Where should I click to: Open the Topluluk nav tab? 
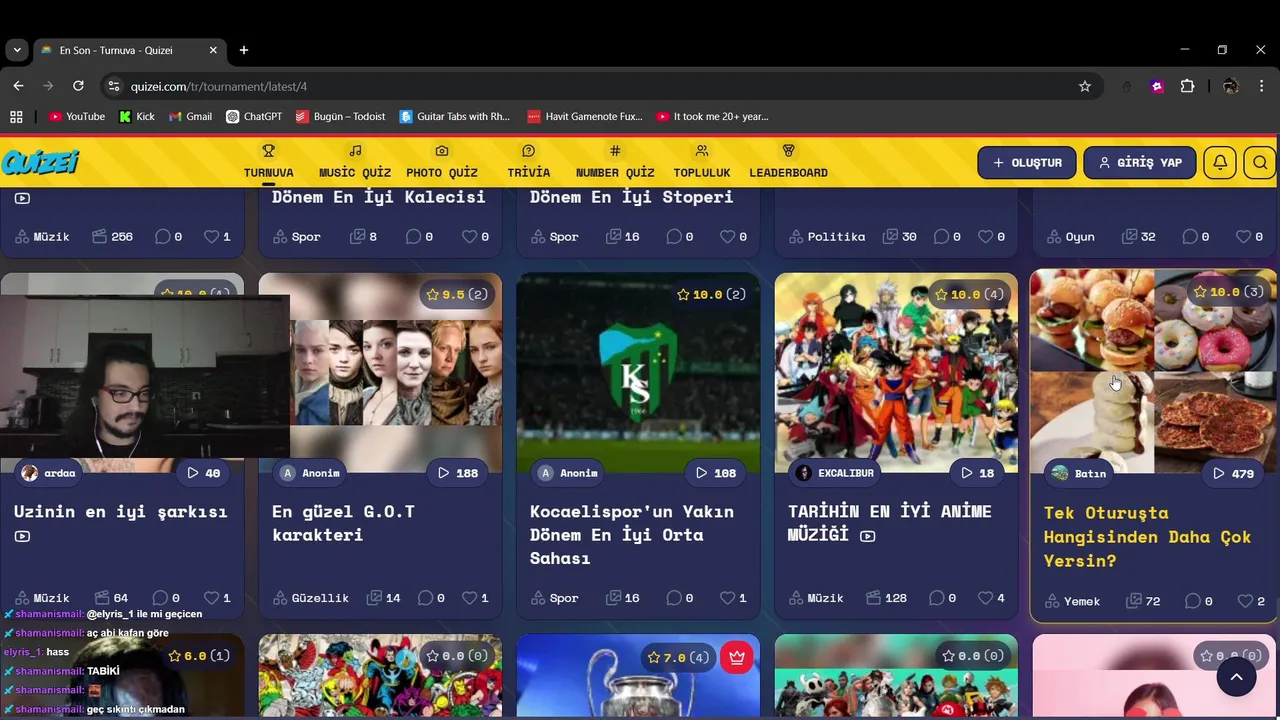coord(702,162)
